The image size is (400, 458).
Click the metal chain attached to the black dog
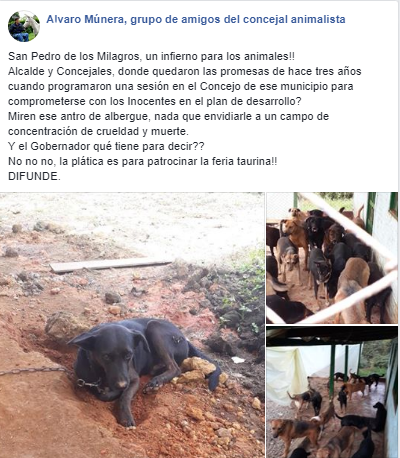(37, 370)
